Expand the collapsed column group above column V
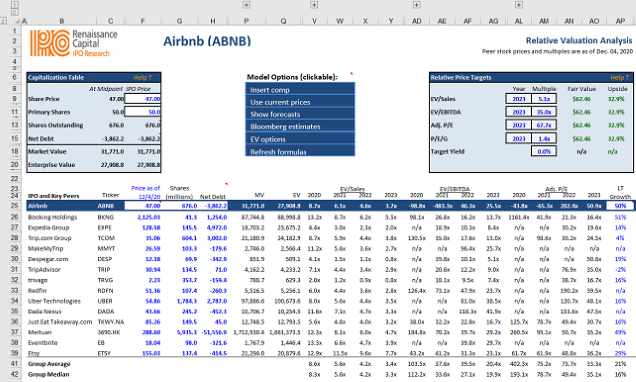The width and height of the screenshot is (636, 382). click(x=314, y=5)
